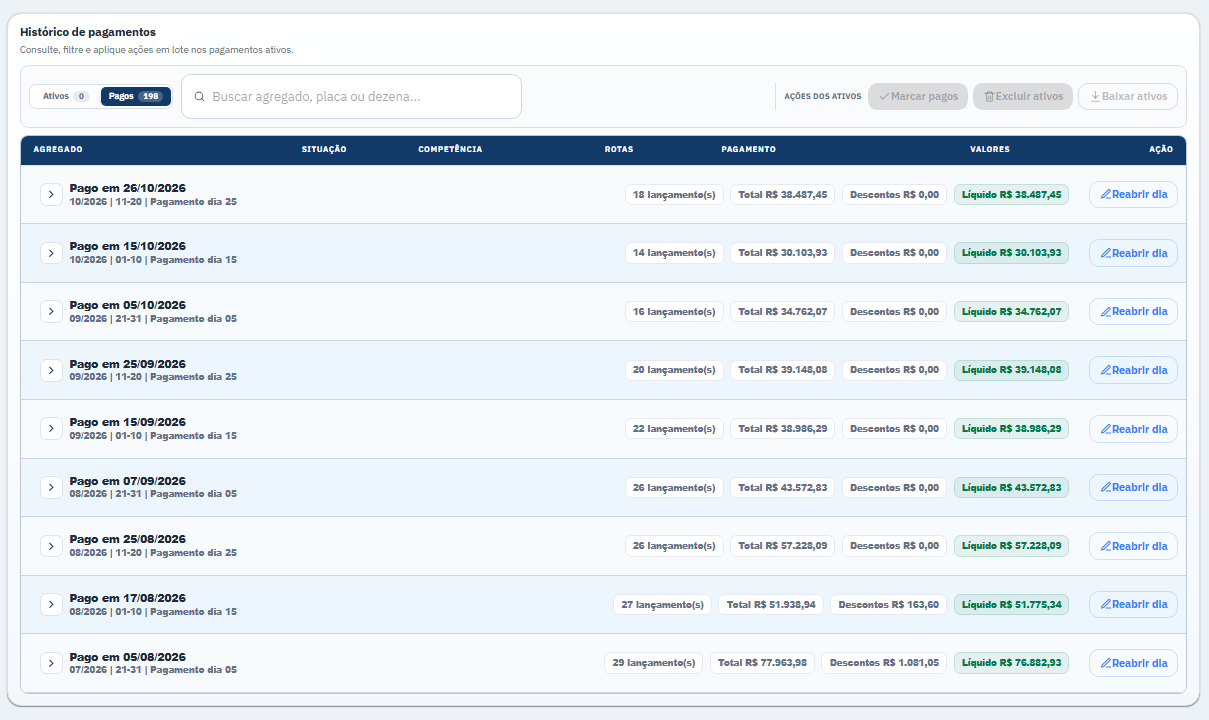
Task: Click the Líquido R$ 43.572,83 badge
Action: click(1011, 487)
